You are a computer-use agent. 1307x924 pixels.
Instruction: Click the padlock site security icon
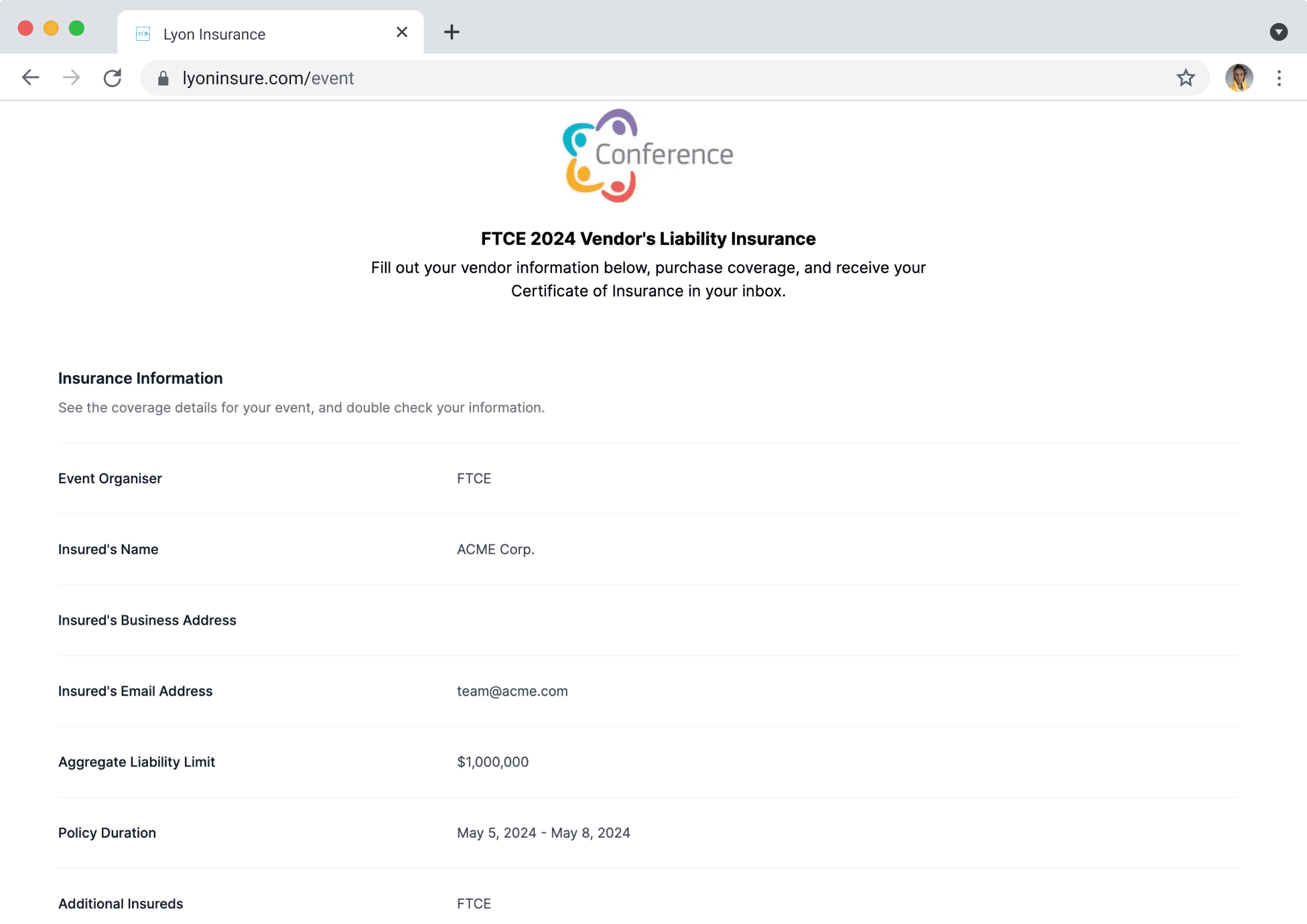tap(163, 78)
